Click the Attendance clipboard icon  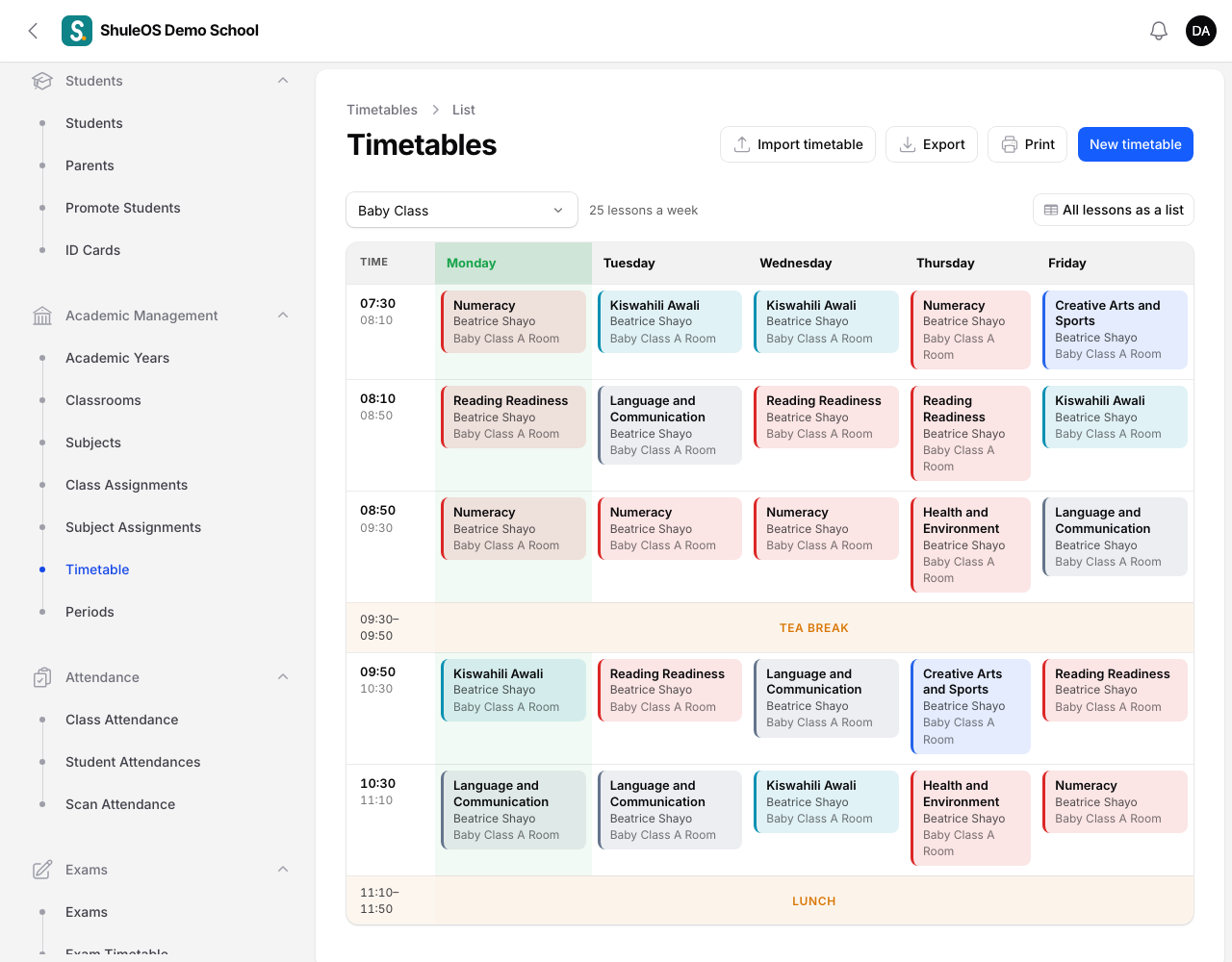pos(42,677)
